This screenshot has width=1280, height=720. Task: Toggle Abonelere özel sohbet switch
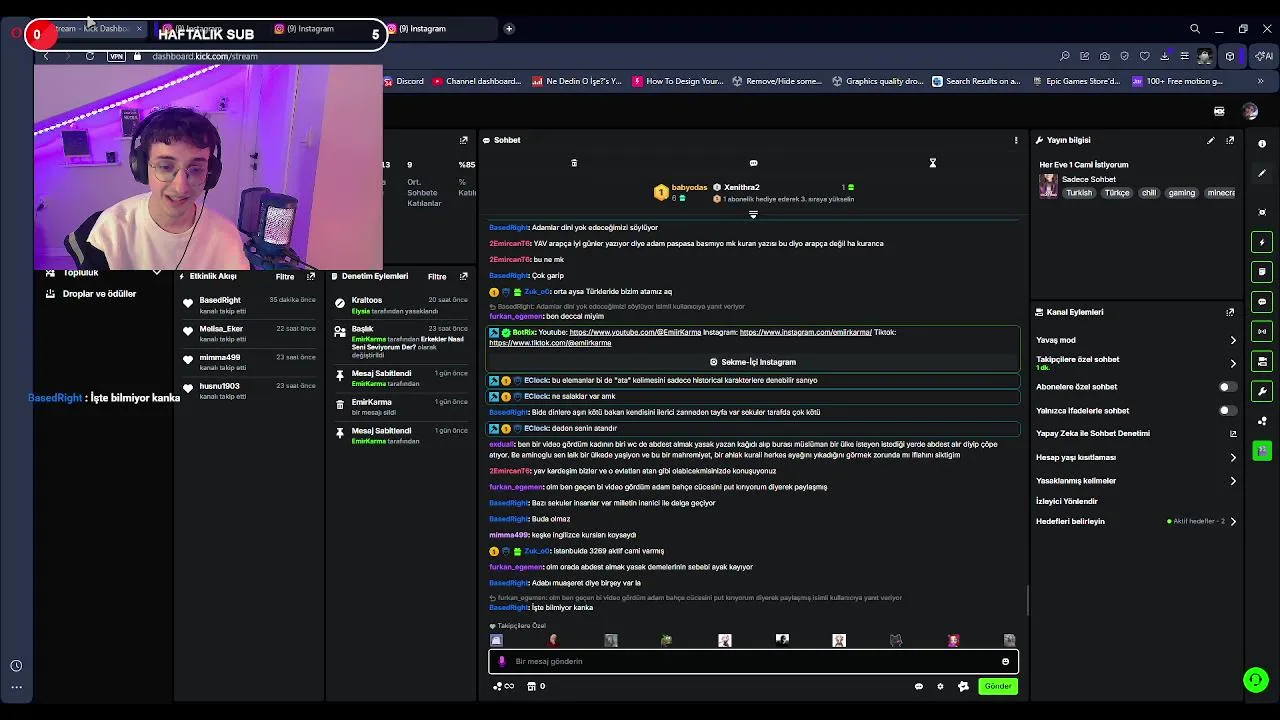pos(1226,387)
